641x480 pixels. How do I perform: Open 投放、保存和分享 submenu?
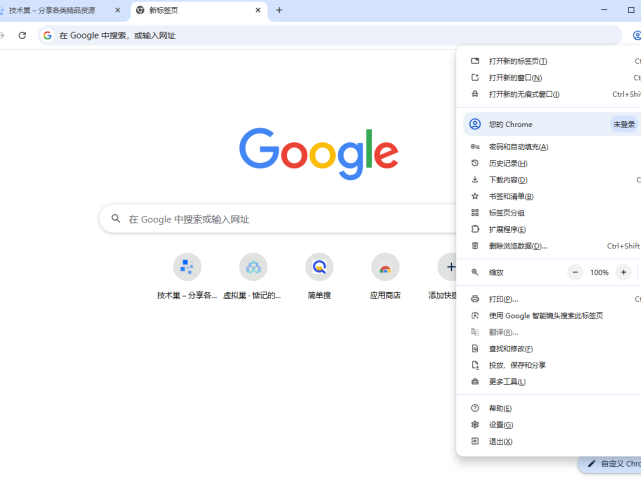tap(549, 365)
